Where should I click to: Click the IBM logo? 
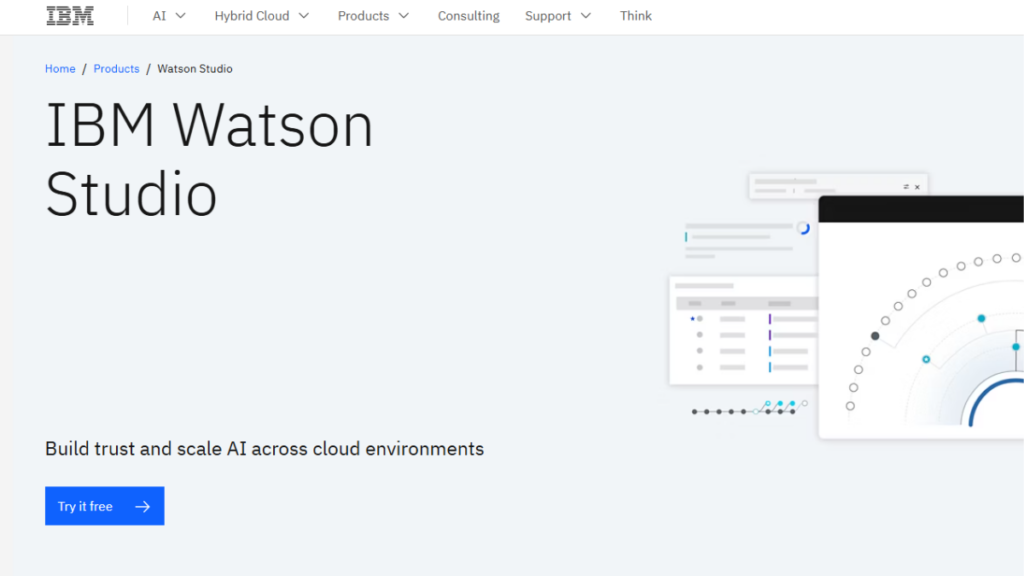(69, 15)
